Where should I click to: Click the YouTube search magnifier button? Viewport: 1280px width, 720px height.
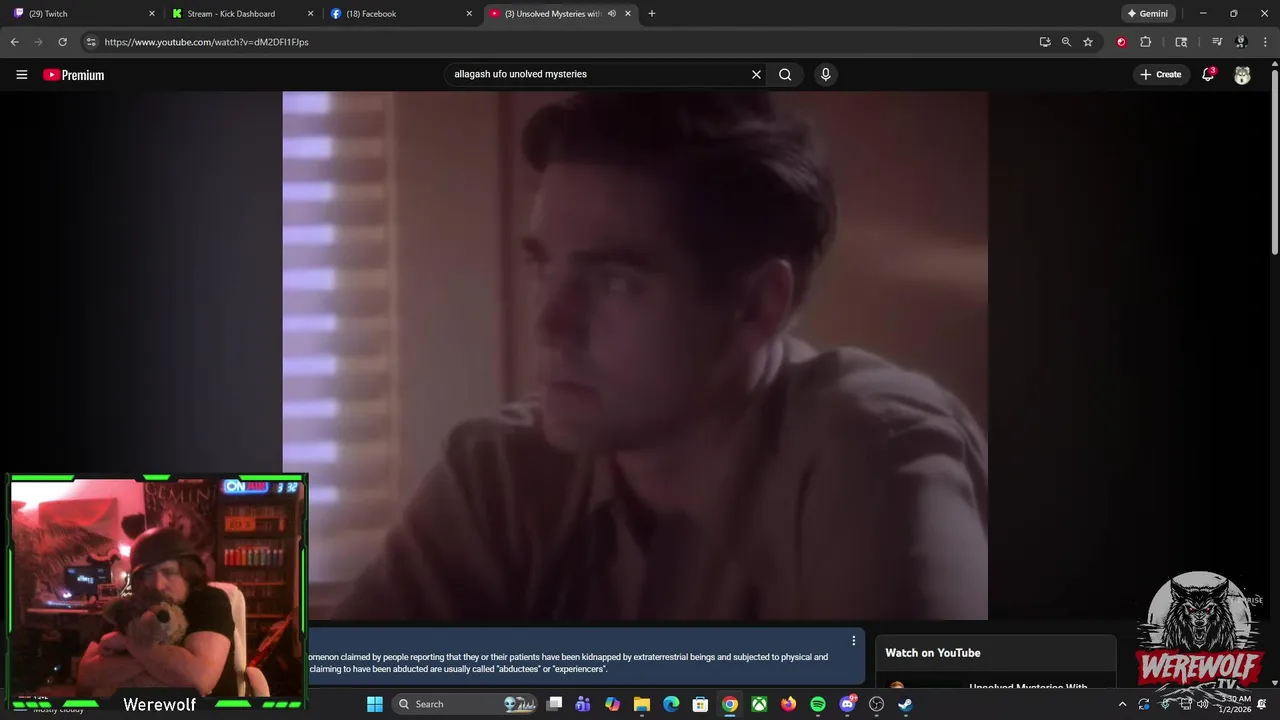[x=785, y=74]
